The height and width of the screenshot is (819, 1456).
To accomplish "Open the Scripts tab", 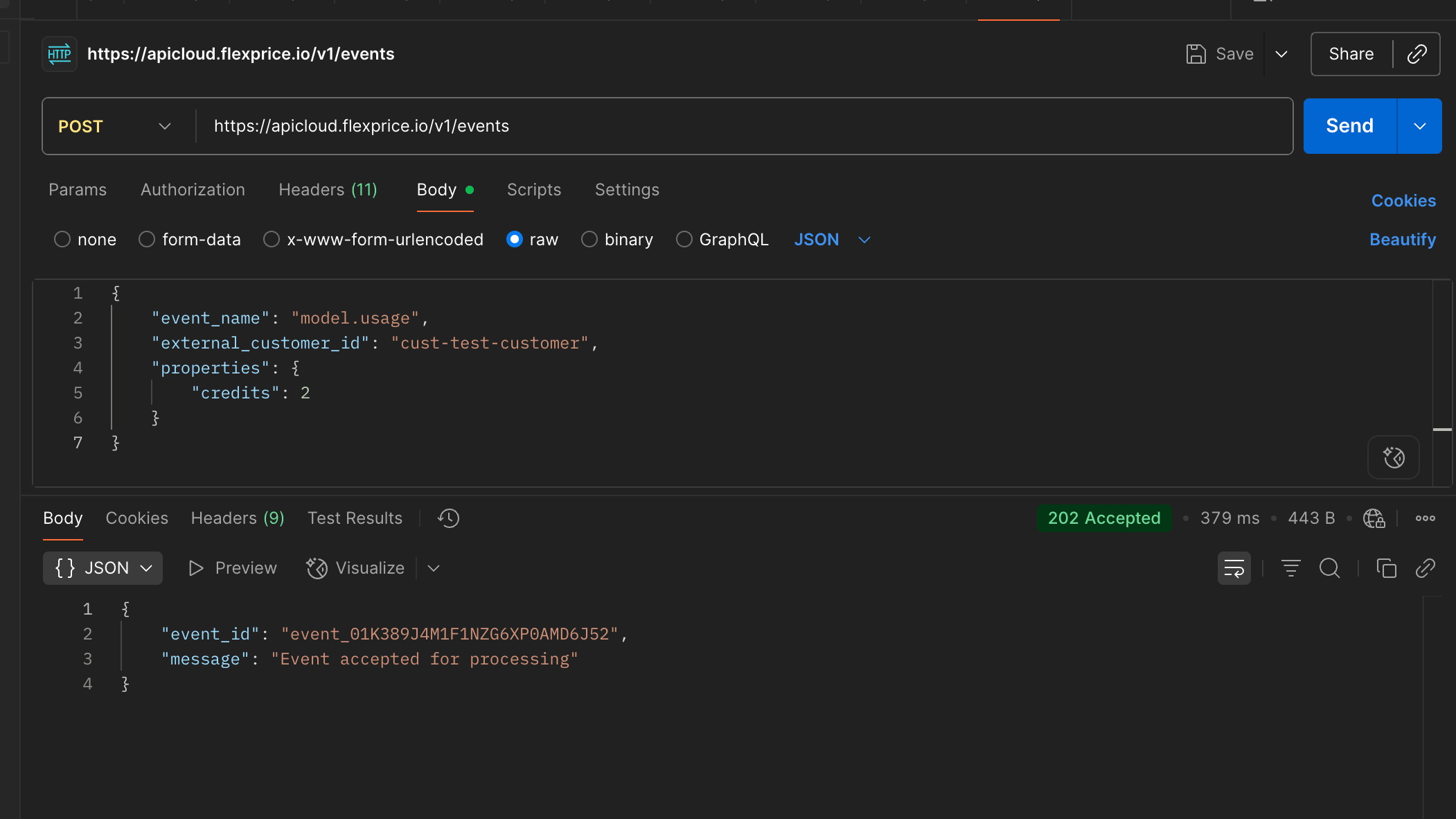I will pos(534,190).
